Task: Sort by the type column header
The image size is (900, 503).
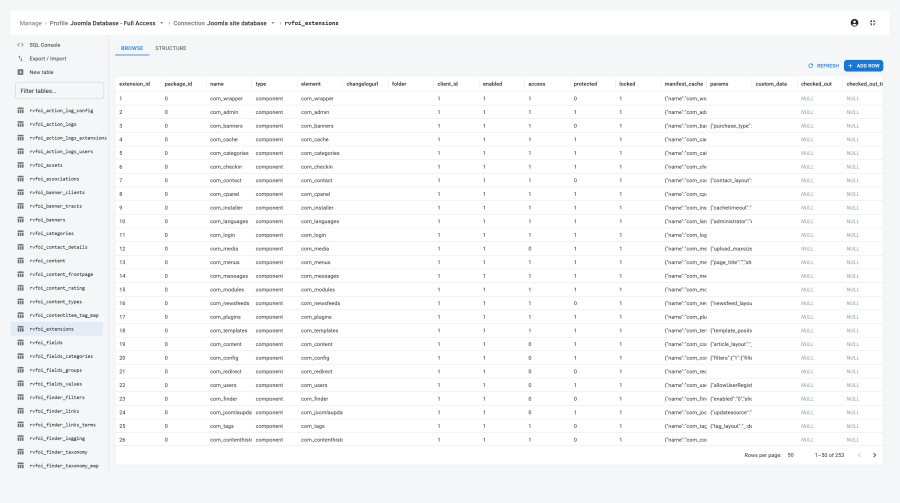Action: click(x=261, y=84)
